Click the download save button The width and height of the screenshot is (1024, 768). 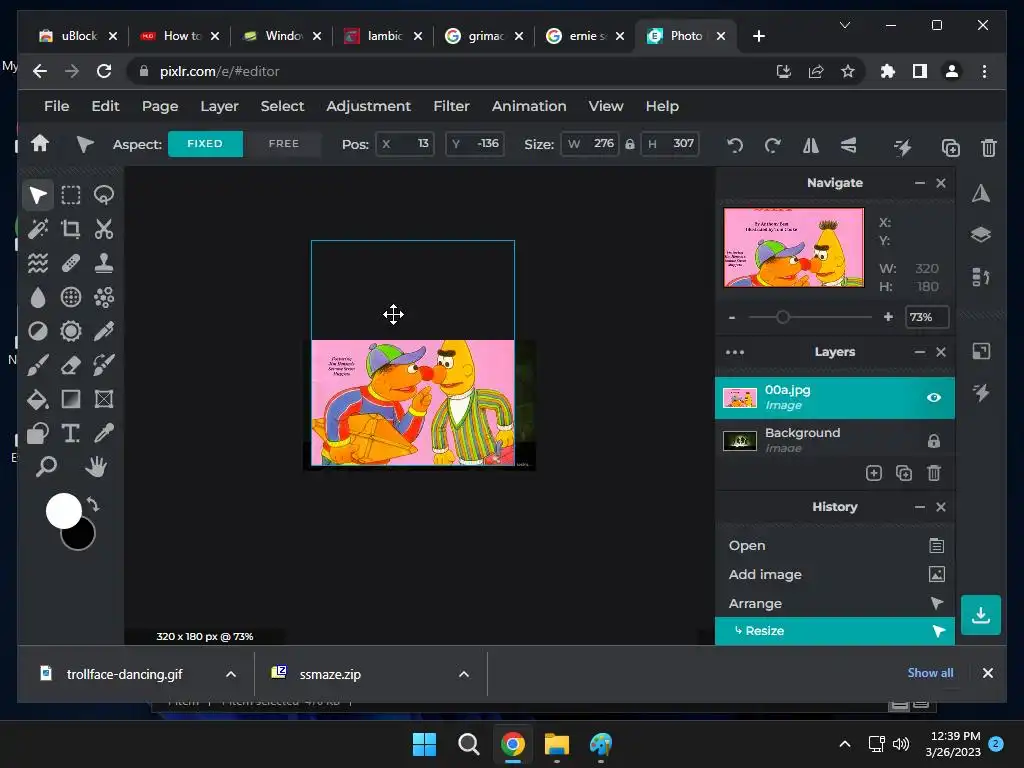980,615
